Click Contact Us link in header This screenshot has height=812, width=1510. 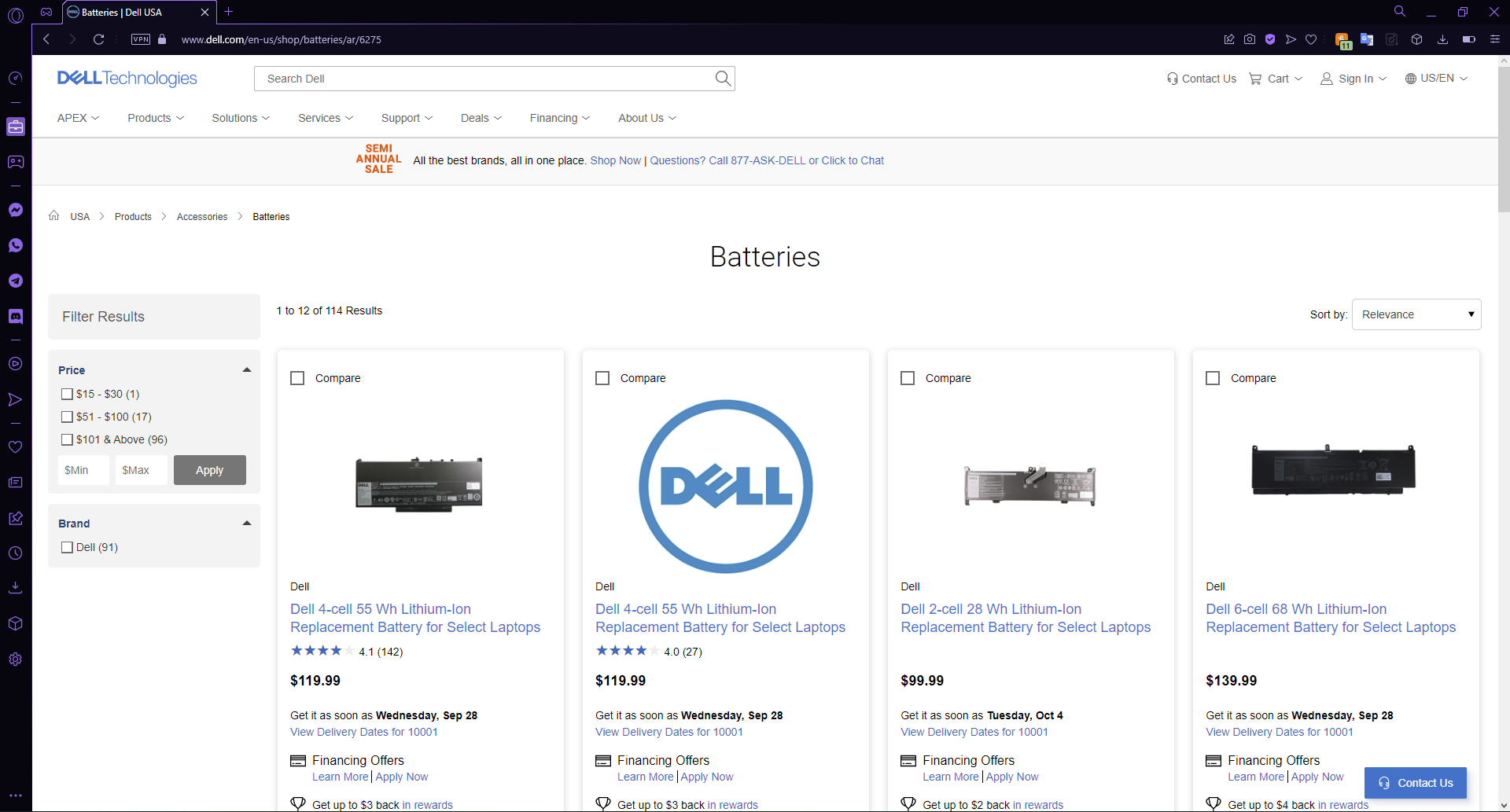tap(1202, 79)
